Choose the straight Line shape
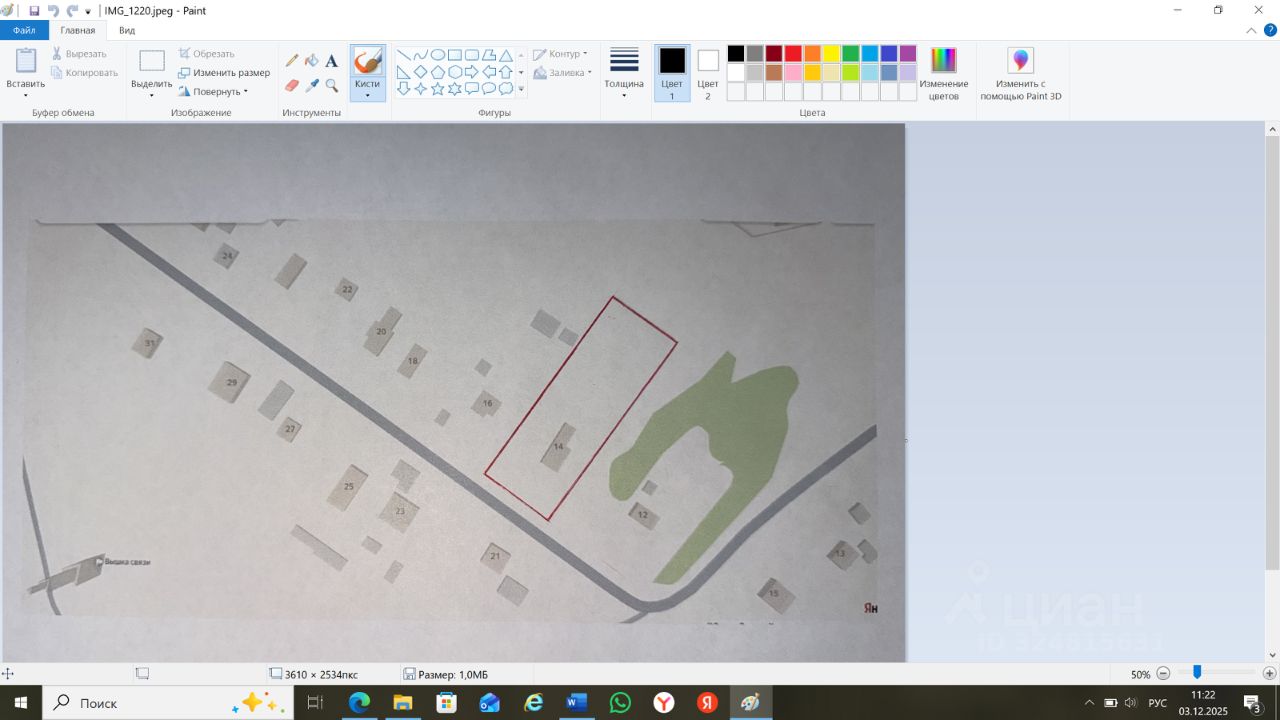The image size is (1280, 720). coord(404,55)
